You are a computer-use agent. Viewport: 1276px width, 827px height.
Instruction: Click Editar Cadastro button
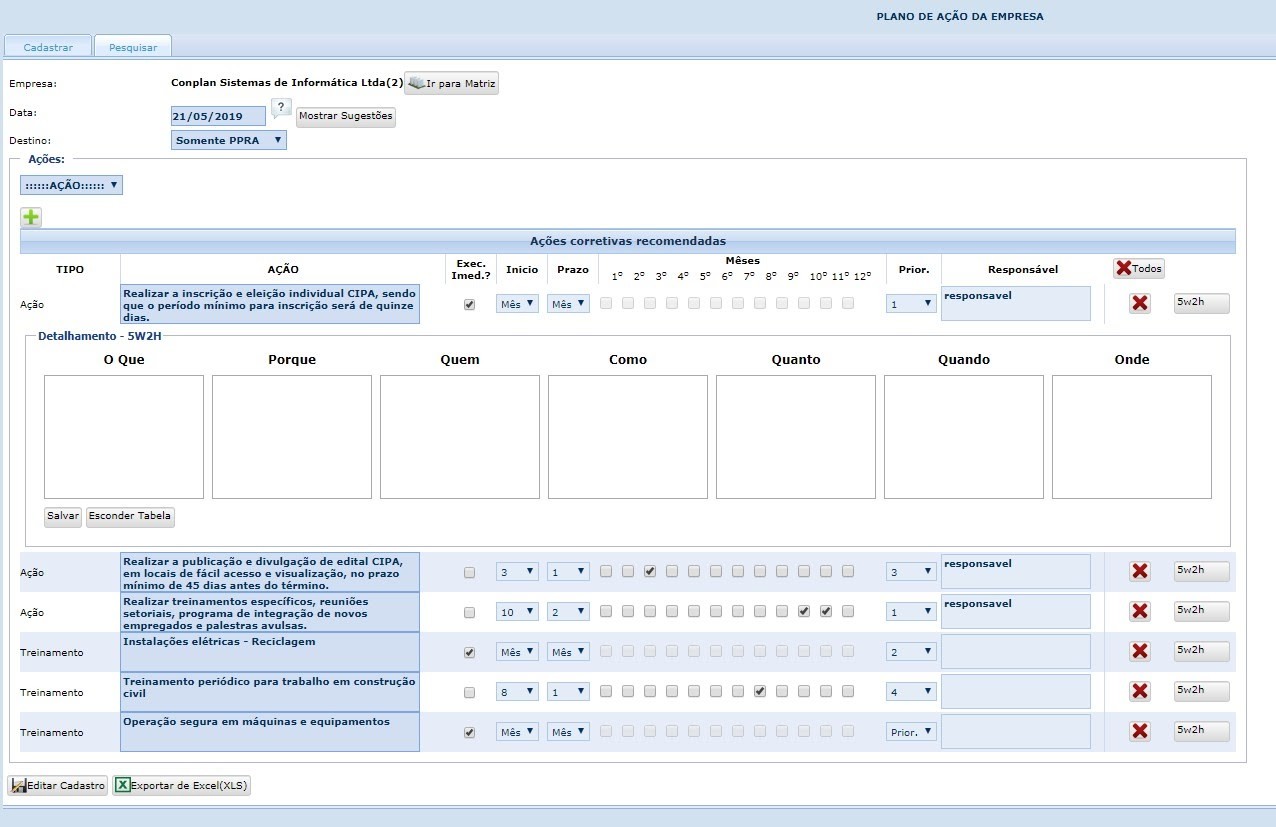[x=58, y=786]
